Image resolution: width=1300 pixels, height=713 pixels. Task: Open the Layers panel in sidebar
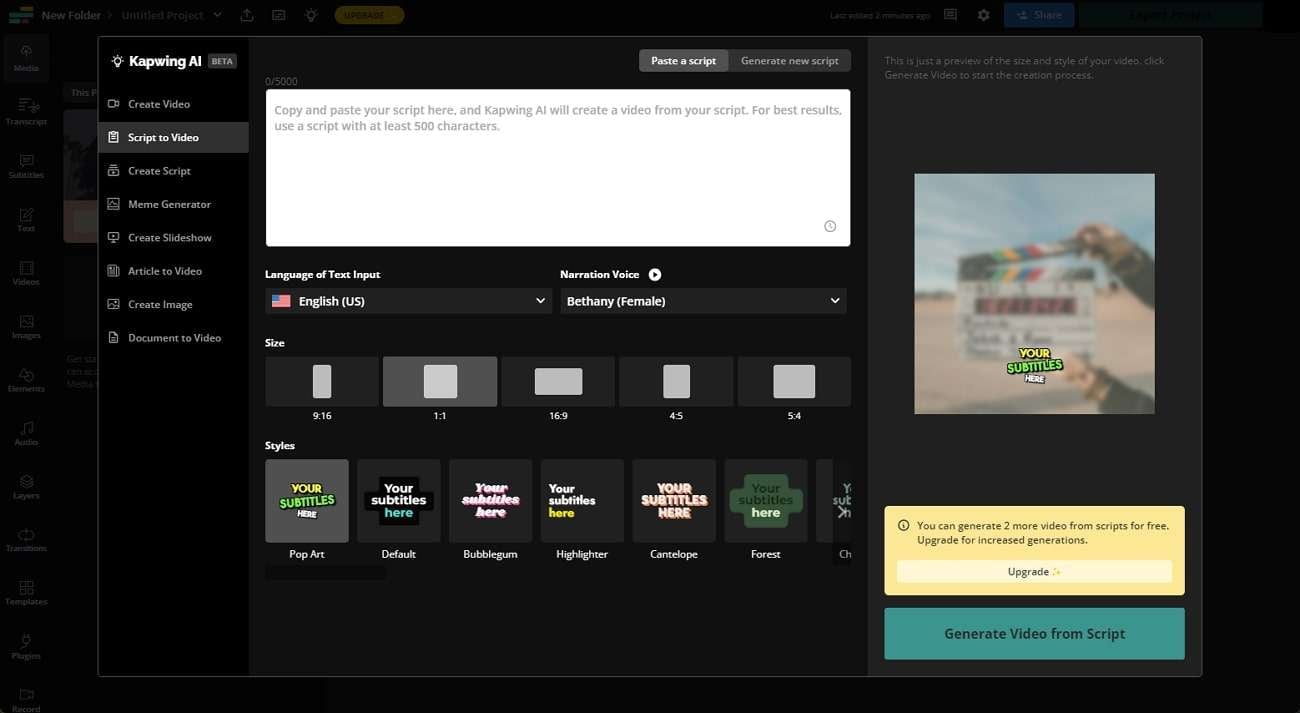point(26,487)
